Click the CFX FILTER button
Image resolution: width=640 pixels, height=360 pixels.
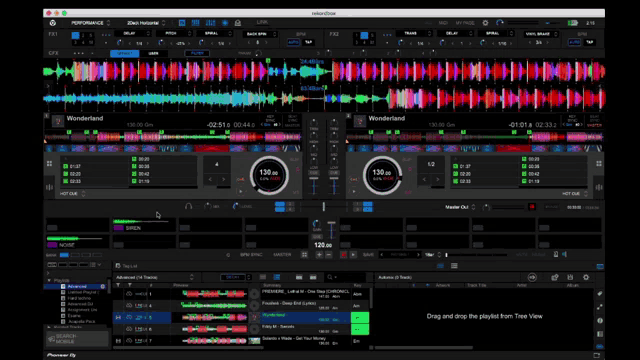[x=197, y=53]
